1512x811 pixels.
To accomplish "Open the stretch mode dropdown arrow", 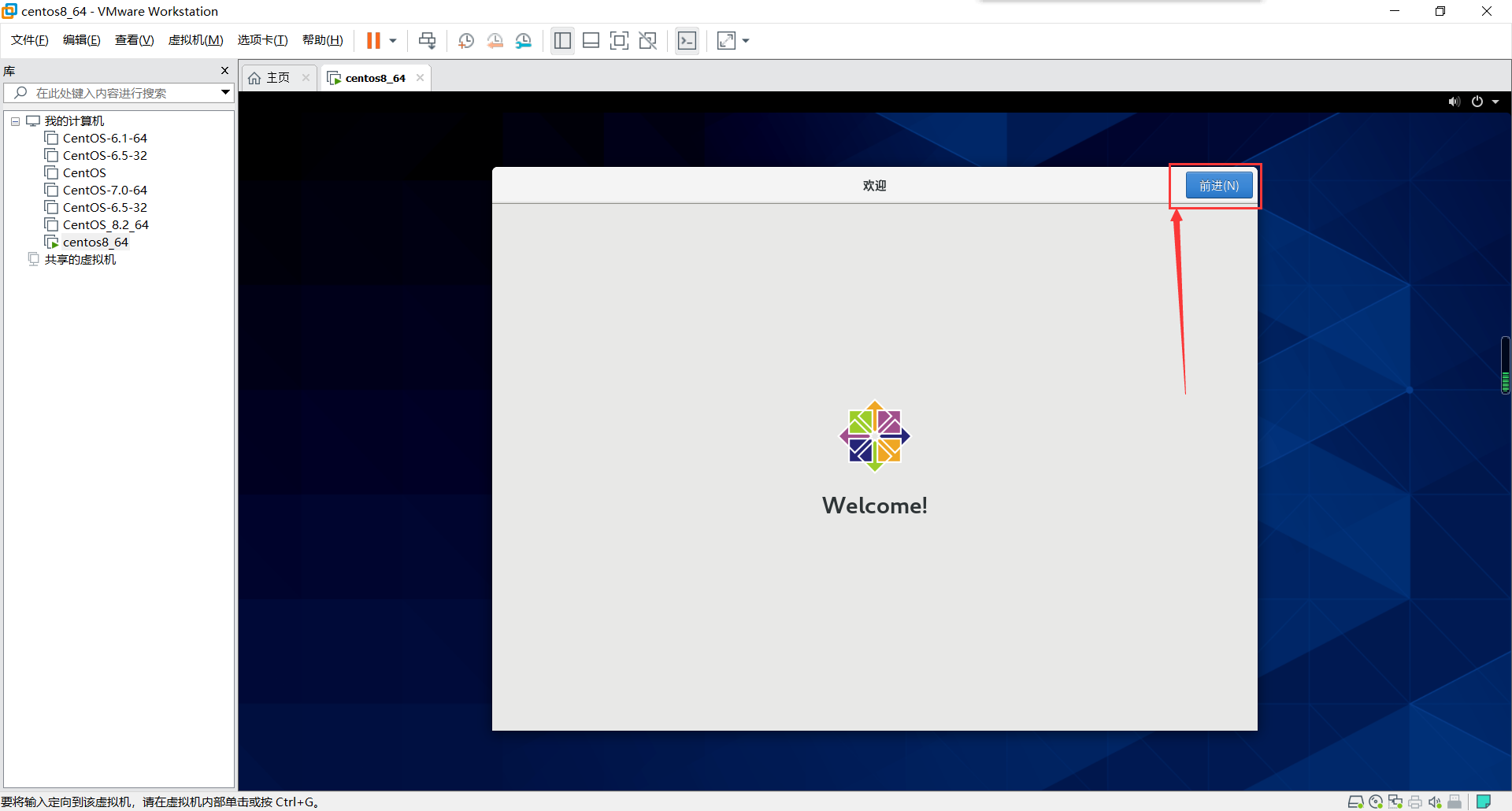I will (745, 40).
